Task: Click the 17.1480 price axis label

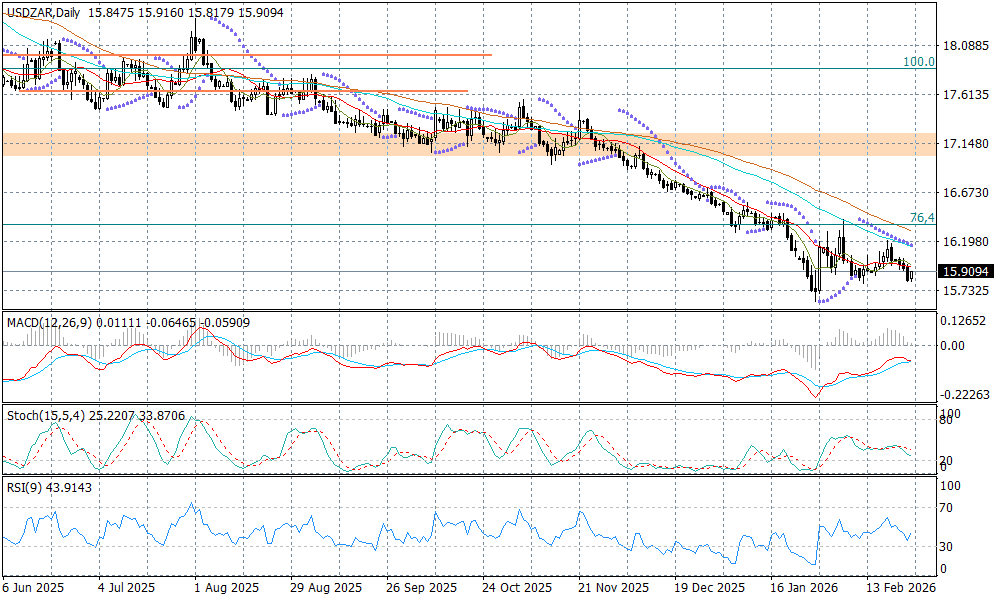Action: [x=966, y=144]
